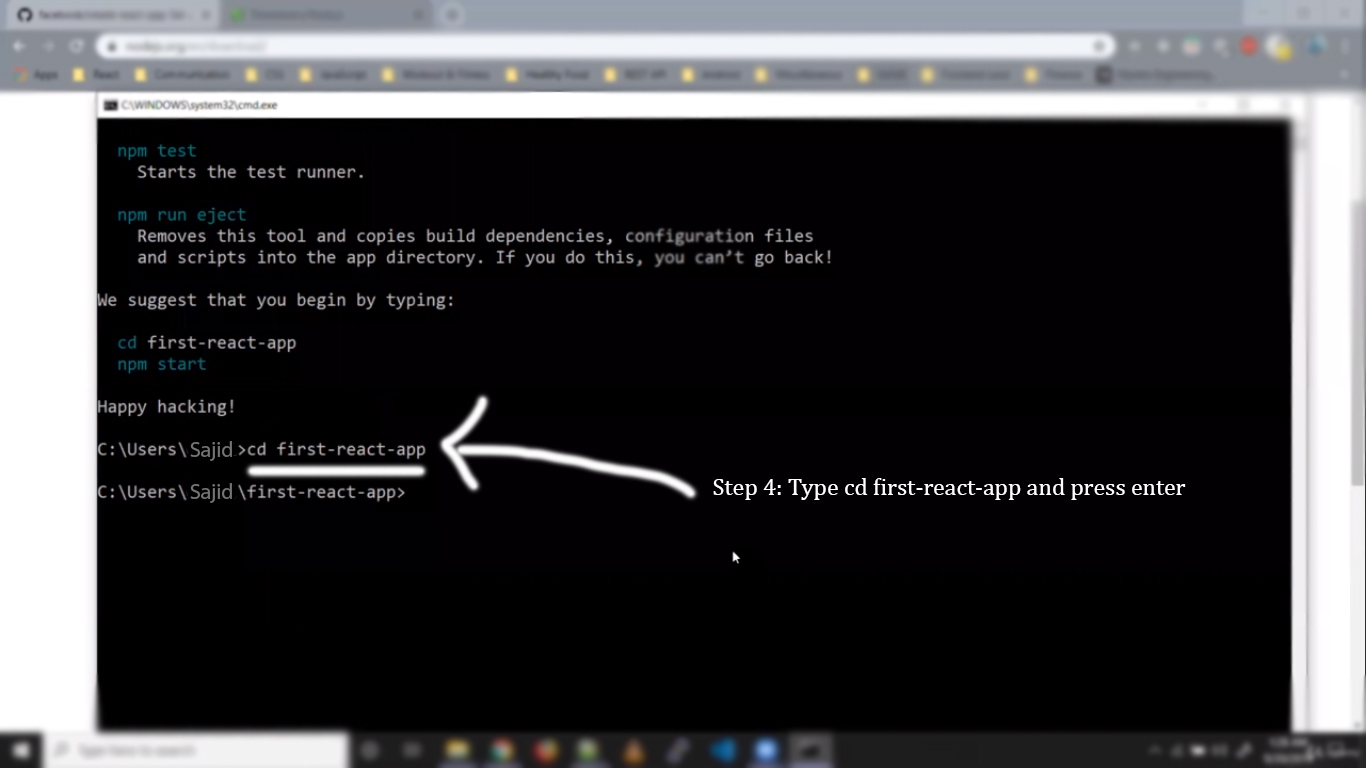Click the Chrome page vertical scrollbar

(x=1359, y=410)
